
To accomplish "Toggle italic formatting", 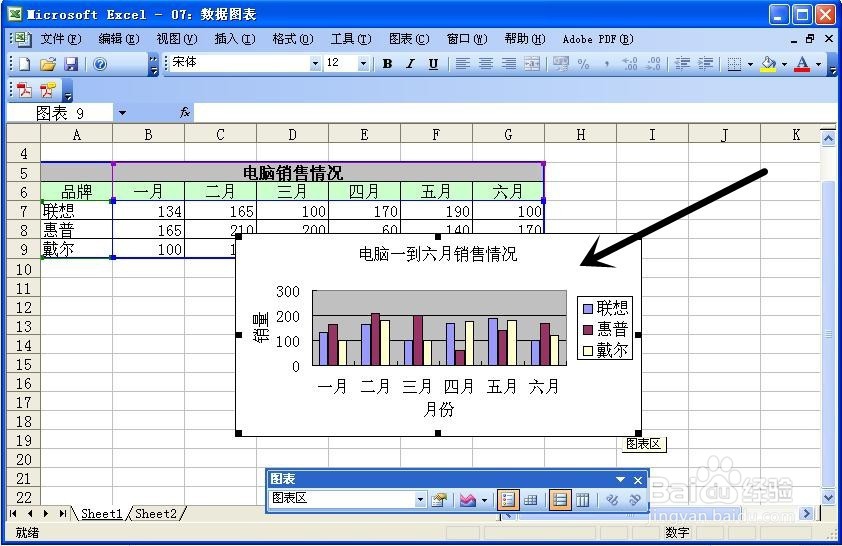I will [410, 64].
